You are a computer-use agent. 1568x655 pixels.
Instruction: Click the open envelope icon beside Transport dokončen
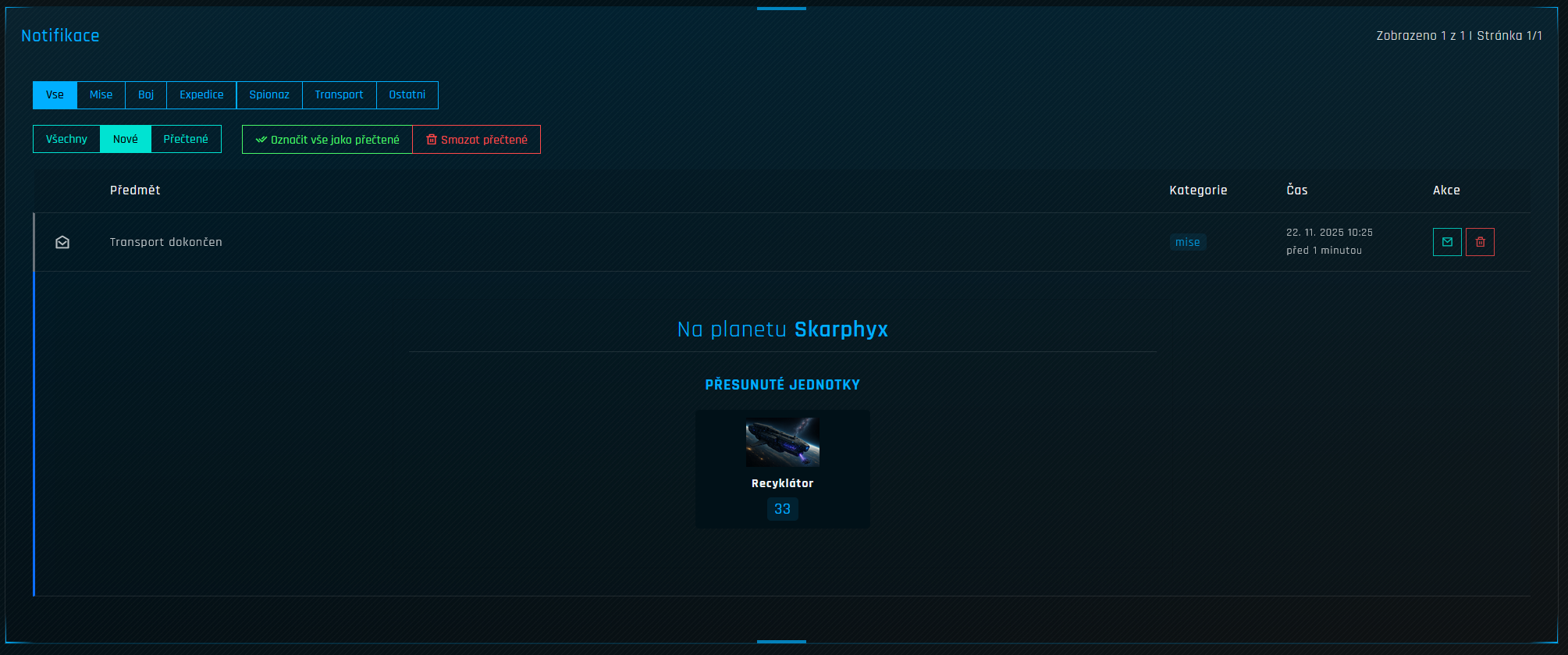(x=62, y=242)
